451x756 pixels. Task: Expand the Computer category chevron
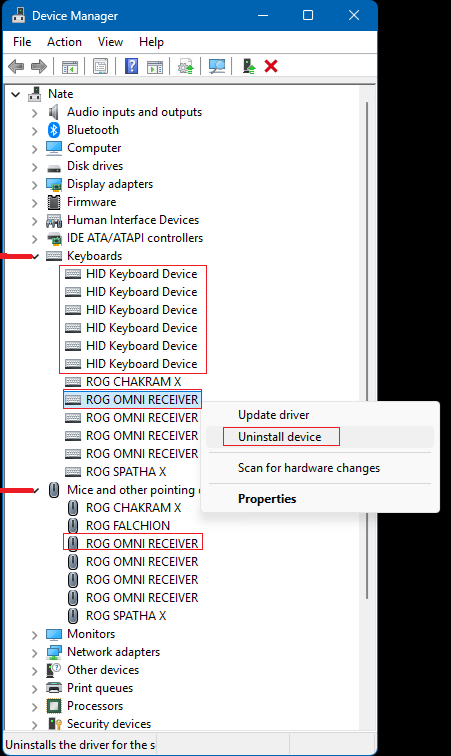[x=34, y=149]
